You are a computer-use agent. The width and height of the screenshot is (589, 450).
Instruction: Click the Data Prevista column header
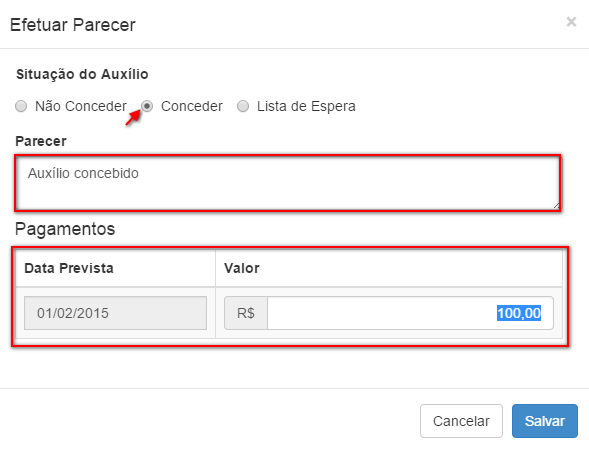pos(69,268)
